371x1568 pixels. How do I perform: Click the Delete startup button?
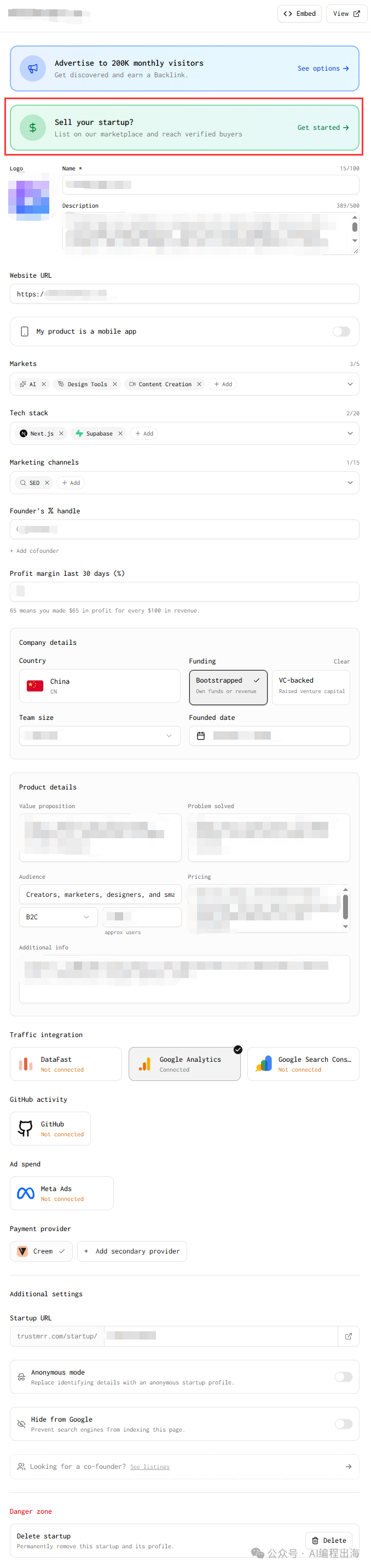328,1541
